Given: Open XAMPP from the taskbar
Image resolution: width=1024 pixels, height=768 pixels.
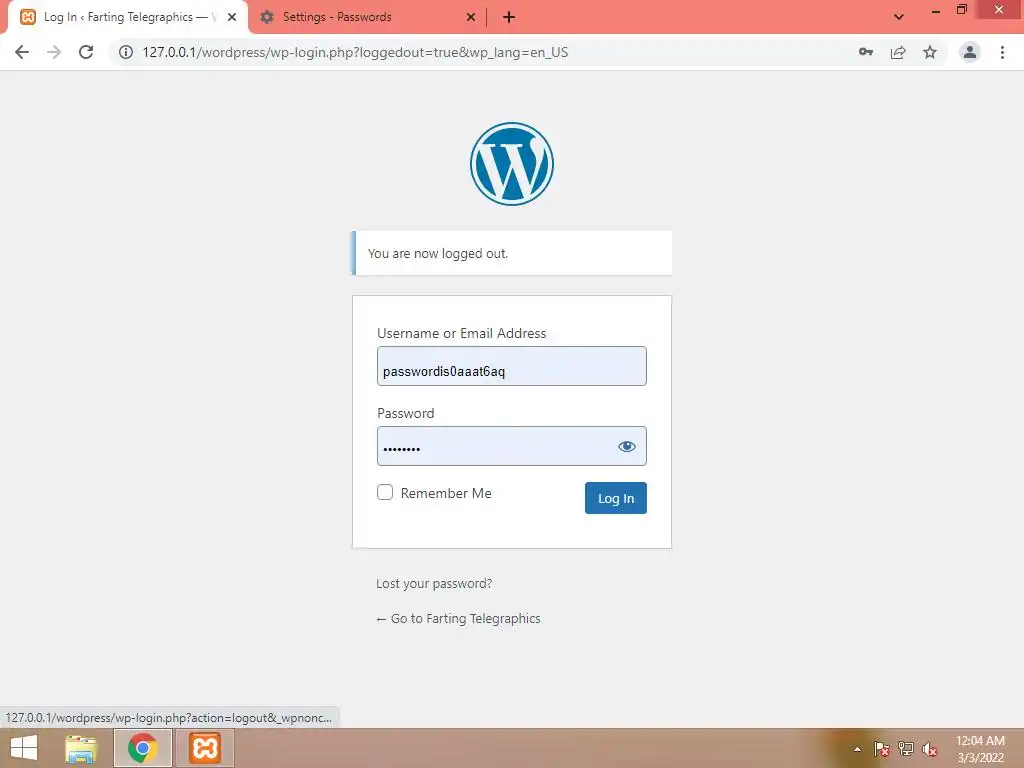Looking at the screenshot, I should pos(204,748).
